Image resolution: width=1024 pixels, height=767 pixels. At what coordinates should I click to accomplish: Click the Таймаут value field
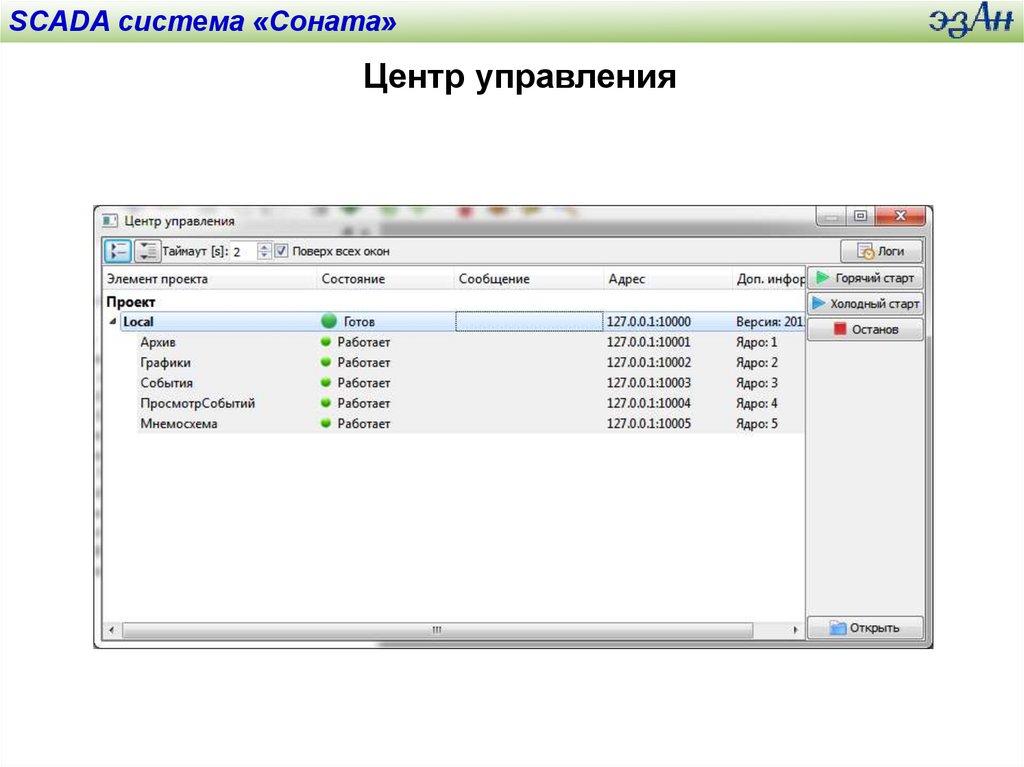(243, 251)
